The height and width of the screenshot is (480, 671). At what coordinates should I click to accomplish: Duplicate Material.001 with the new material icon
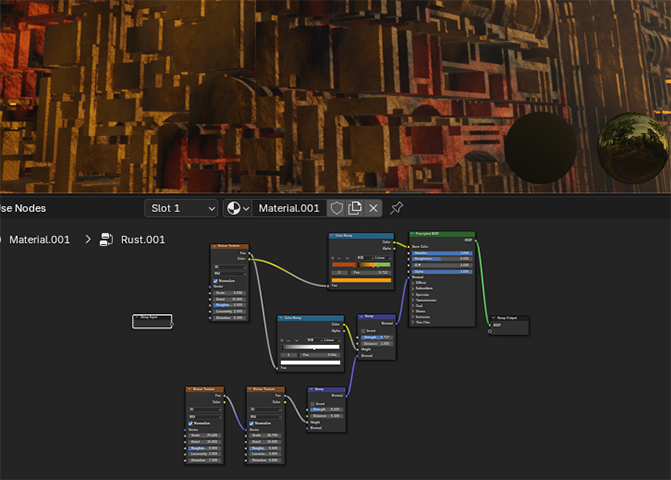click(x=355, y=208)
